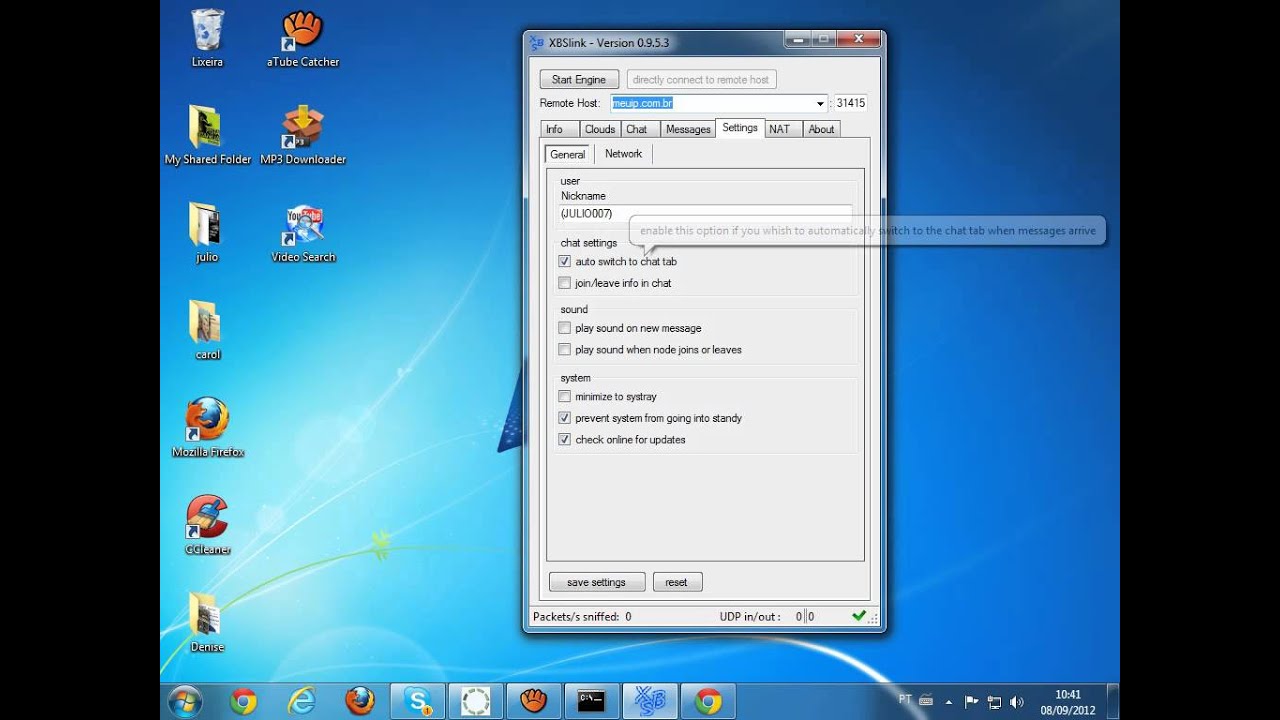Click the reset button
This screenshot has height=720, width=1280.
[677, 582]
